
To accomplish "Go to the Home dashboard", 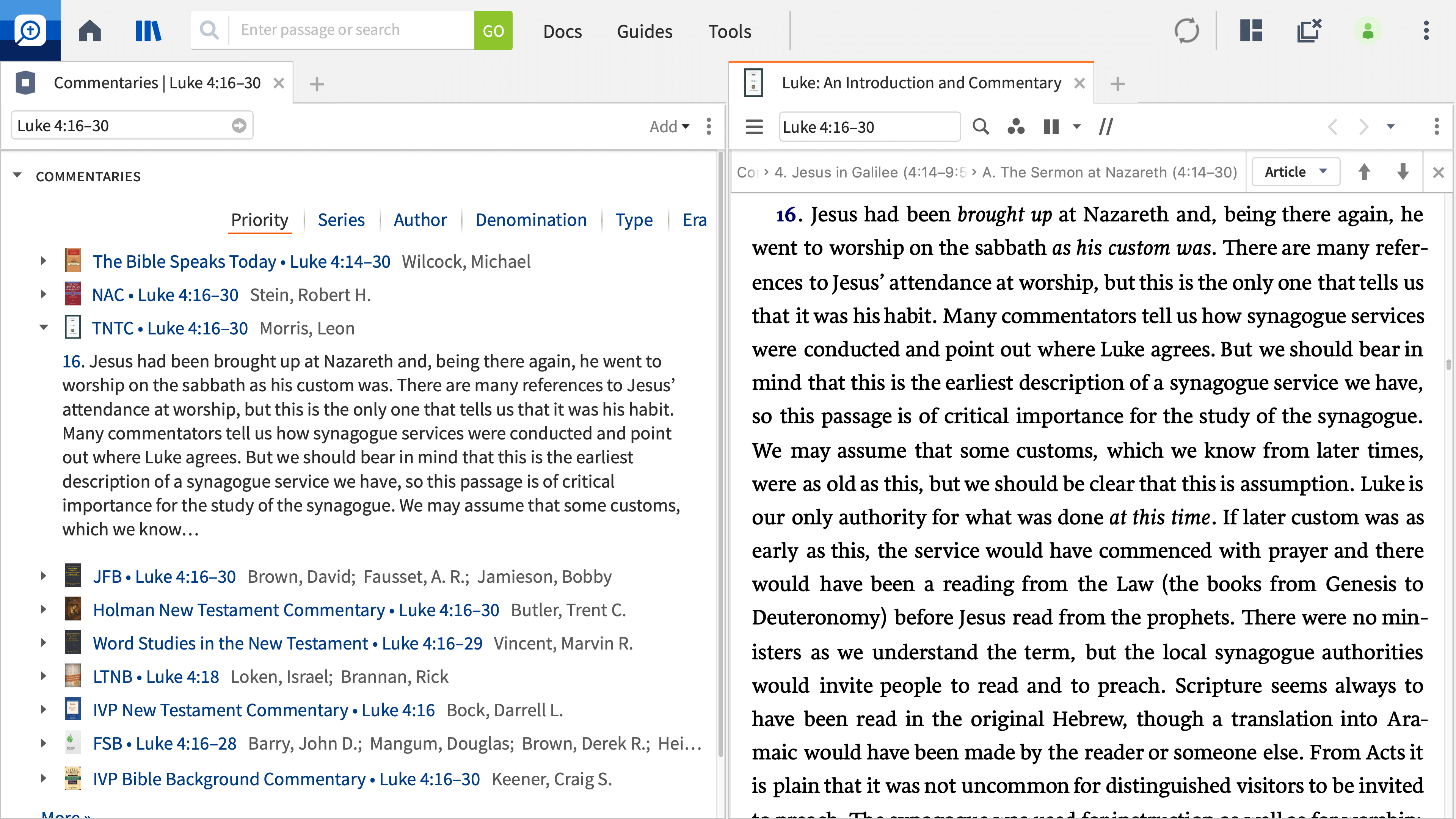I will coord(90,30).
